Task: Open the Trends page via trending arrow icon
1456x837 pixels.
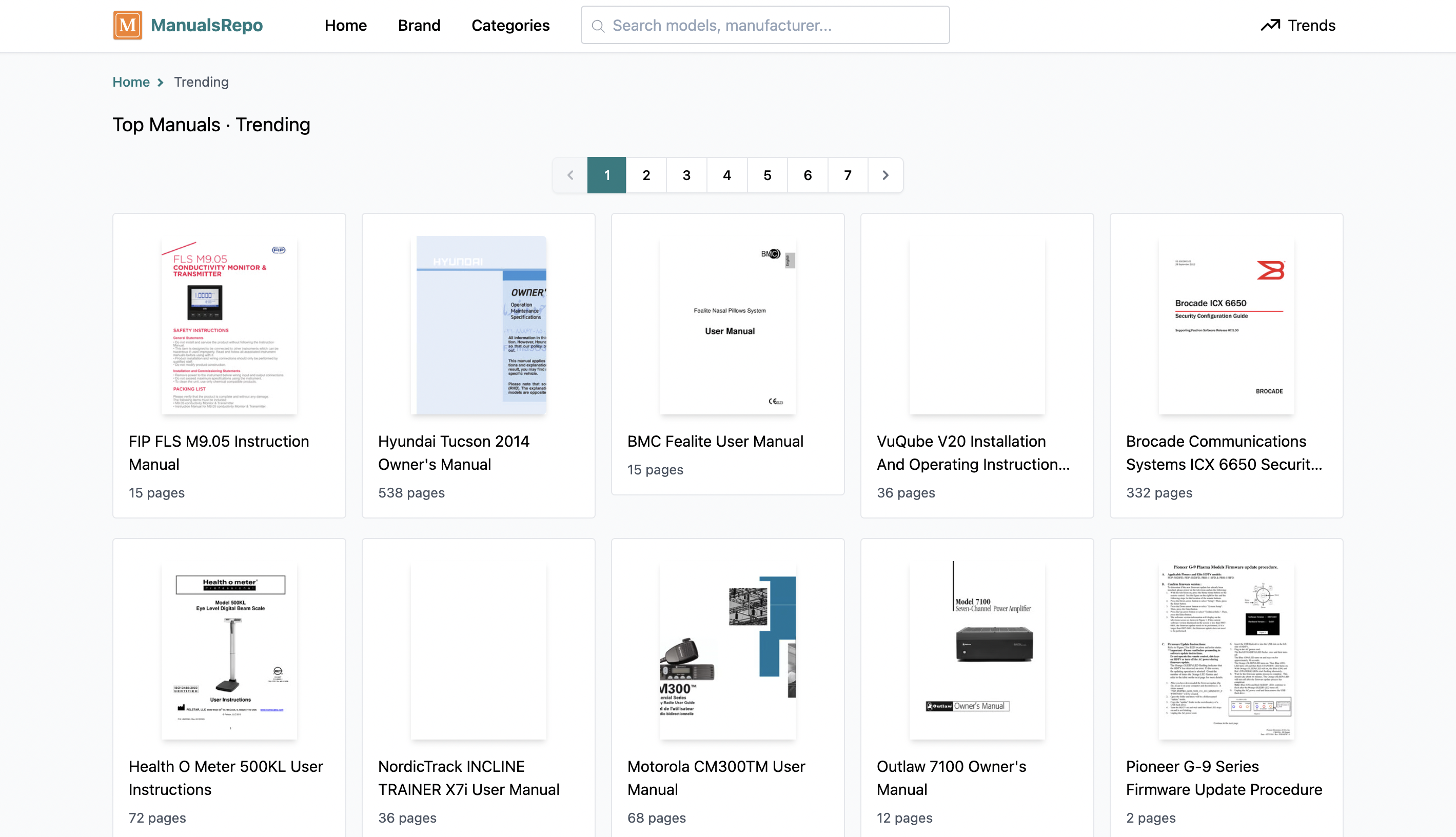Action: 1271,25
